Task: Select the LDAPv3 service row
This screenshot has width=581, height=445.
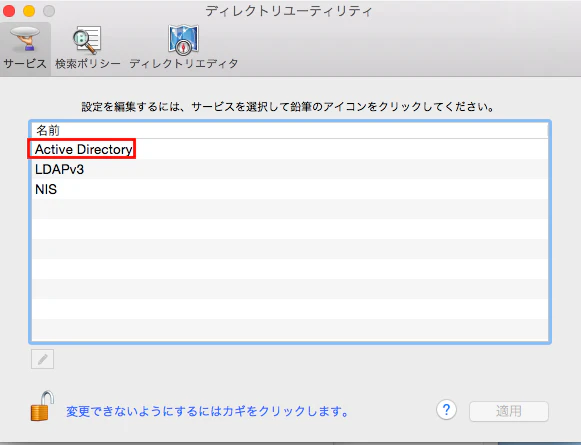Action: pyautogui.click(x=290, y=169)
